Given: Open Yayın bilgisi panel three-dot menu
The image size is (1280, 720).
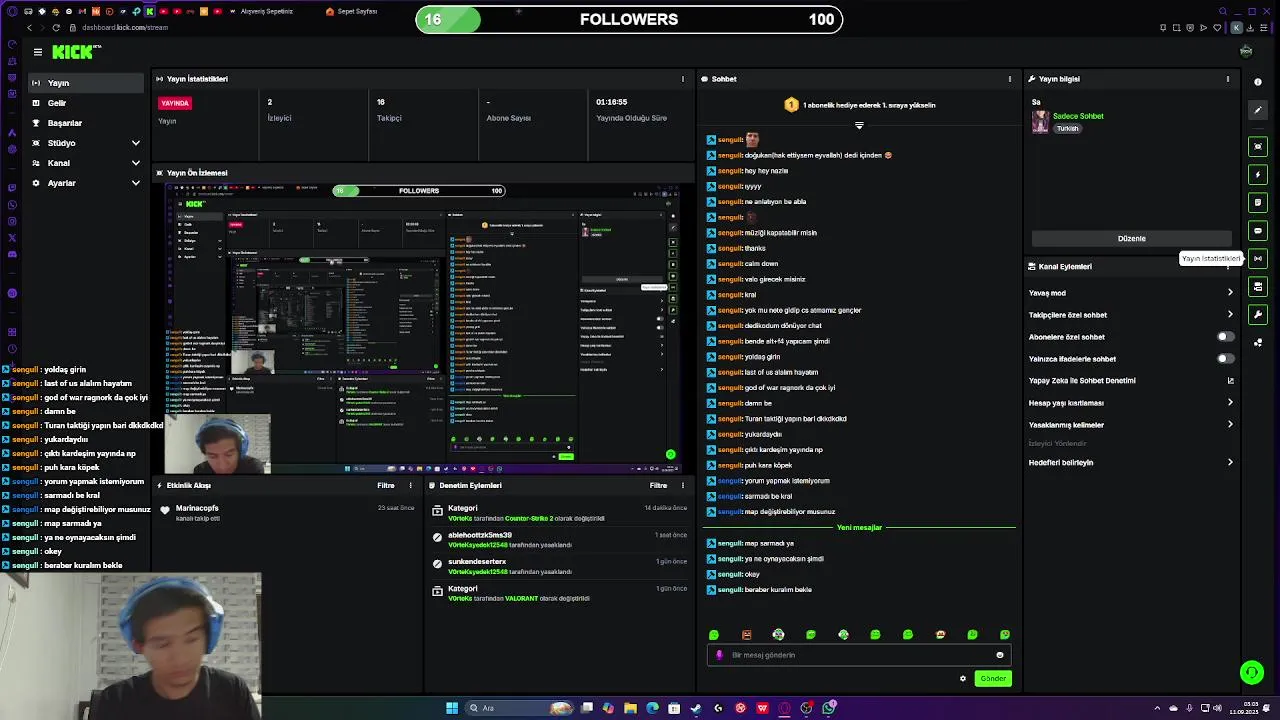Looking at the screenshot, I should [1228, 79].
